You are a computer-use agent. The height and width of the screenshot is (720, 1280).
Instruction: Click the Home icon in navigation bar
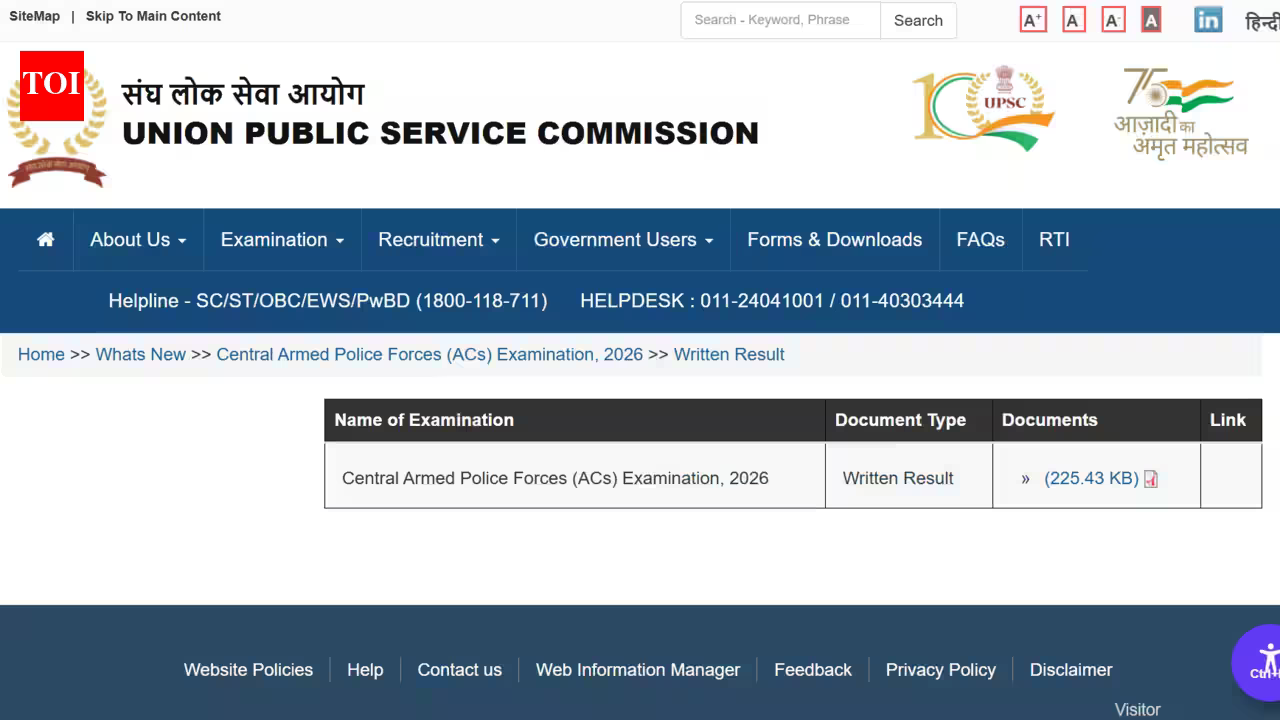[45, 240]
